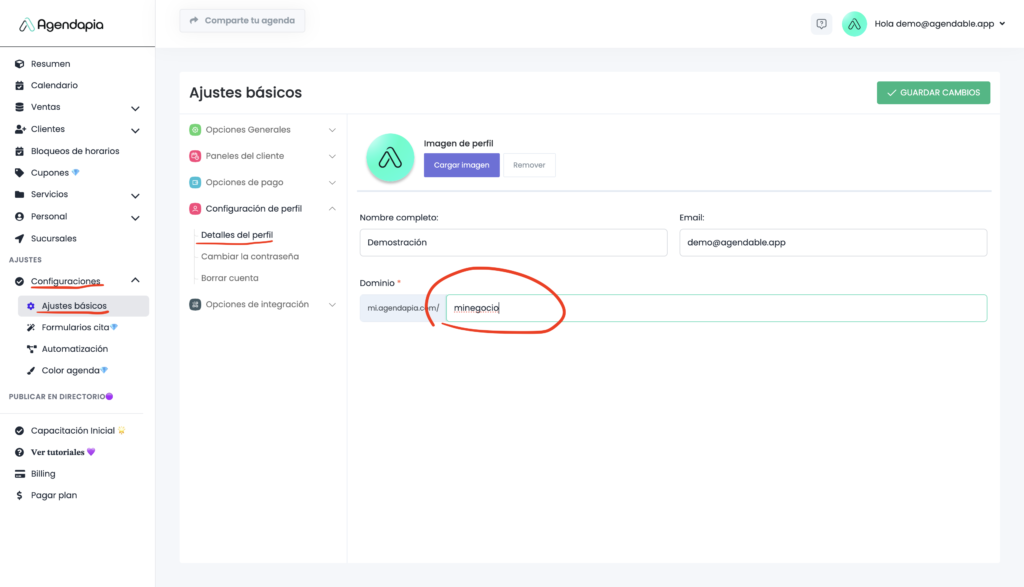Click the Opciones de pago icon
Viewport: 1024px width, 587px height.
point(195,183)
